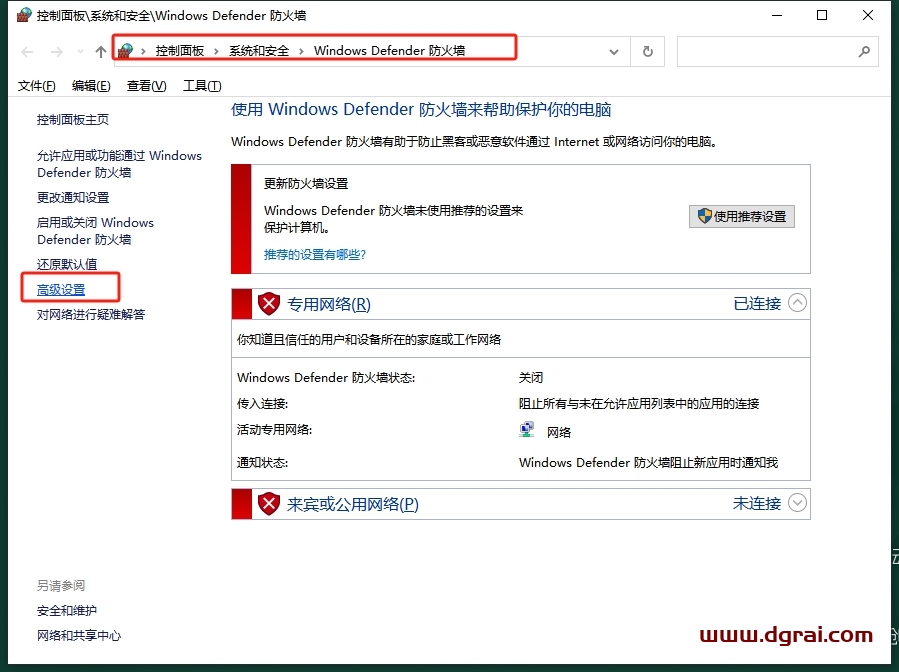Screen dimensions: 899x672
Task: Click the search magnifier icon
Action: (x=864, y=52)
